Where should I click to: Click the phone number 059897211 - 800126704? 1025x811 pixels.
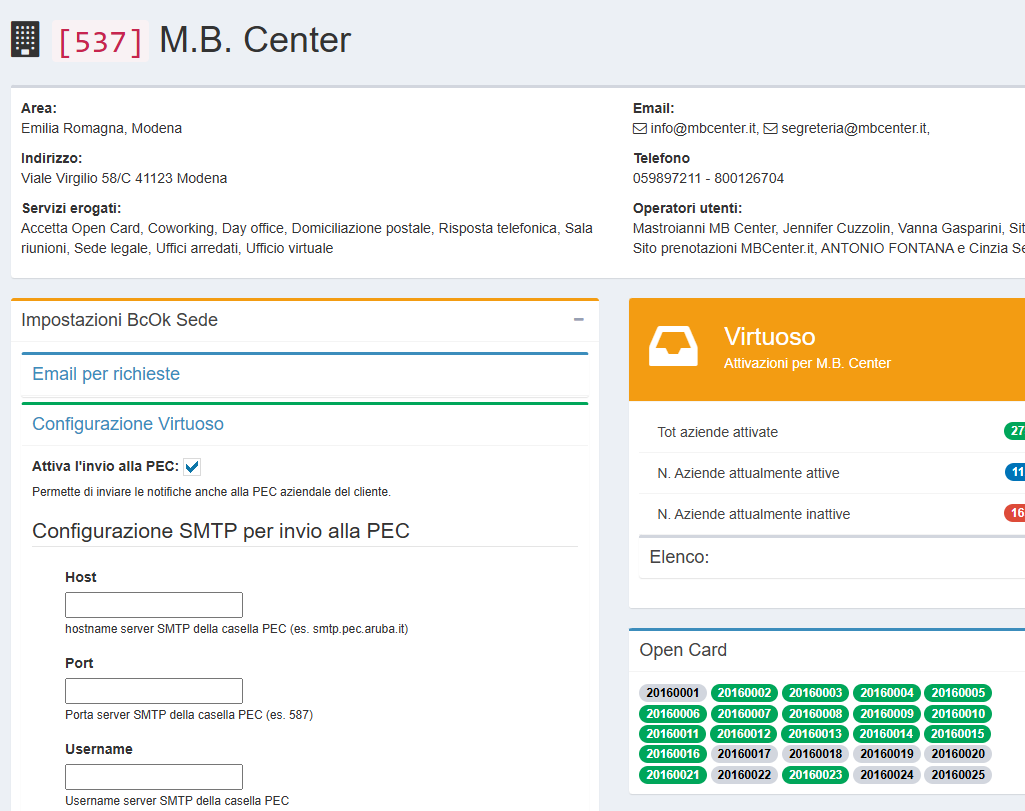(x=708, y=178)
